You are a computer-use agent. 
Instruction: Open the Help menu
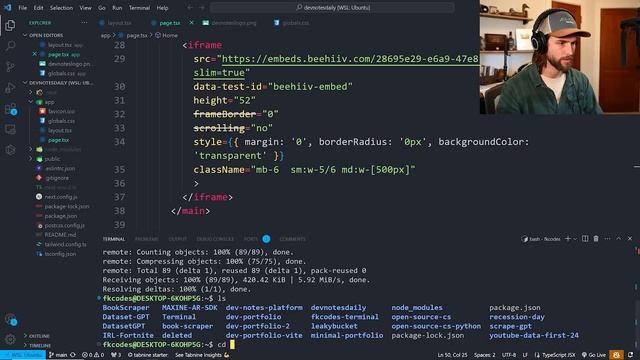pos(162,8)
